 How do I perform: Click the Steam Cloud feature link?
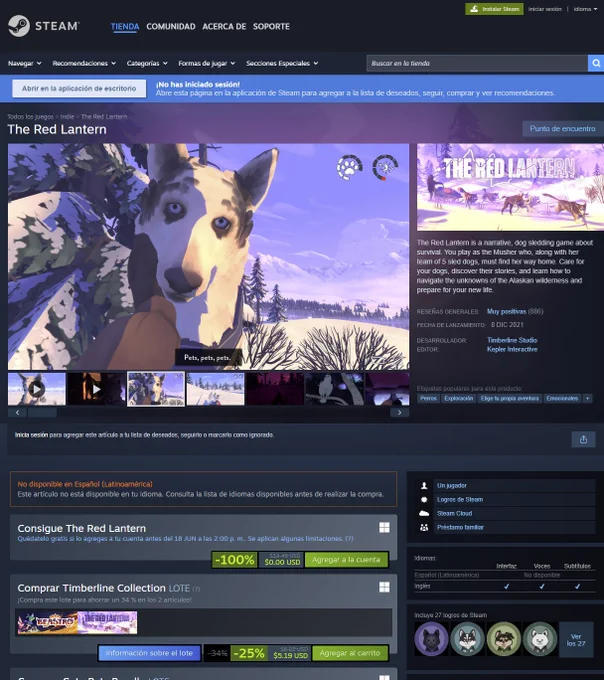[454, 513]
